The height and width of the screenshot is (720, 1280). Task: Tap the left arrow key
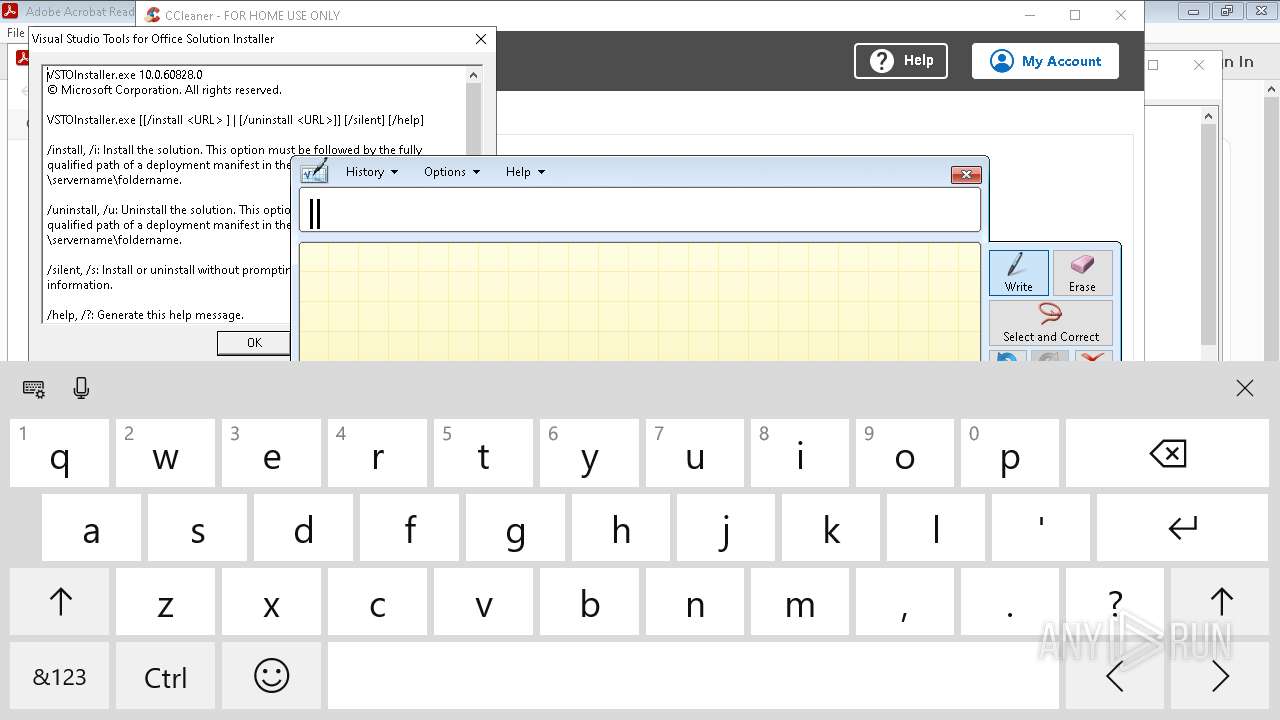coord(1115,676)
